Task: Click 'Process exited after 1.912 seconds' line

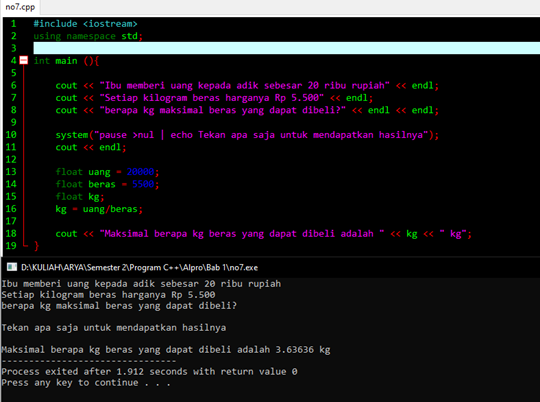Action: [149, 371]
